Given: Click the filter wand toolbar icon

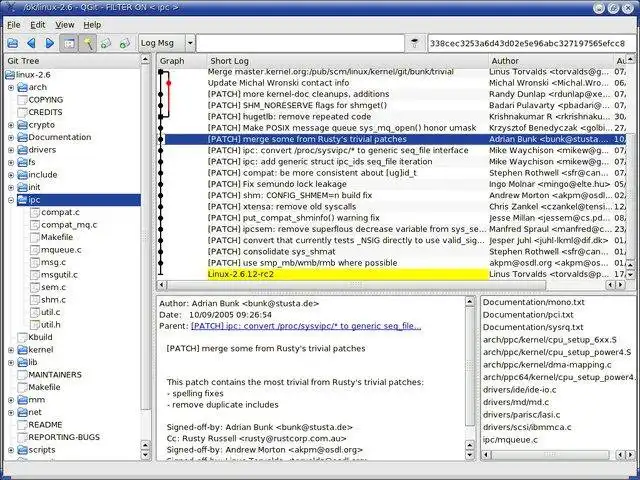Looking at the screenshot, I should (88, 43).
